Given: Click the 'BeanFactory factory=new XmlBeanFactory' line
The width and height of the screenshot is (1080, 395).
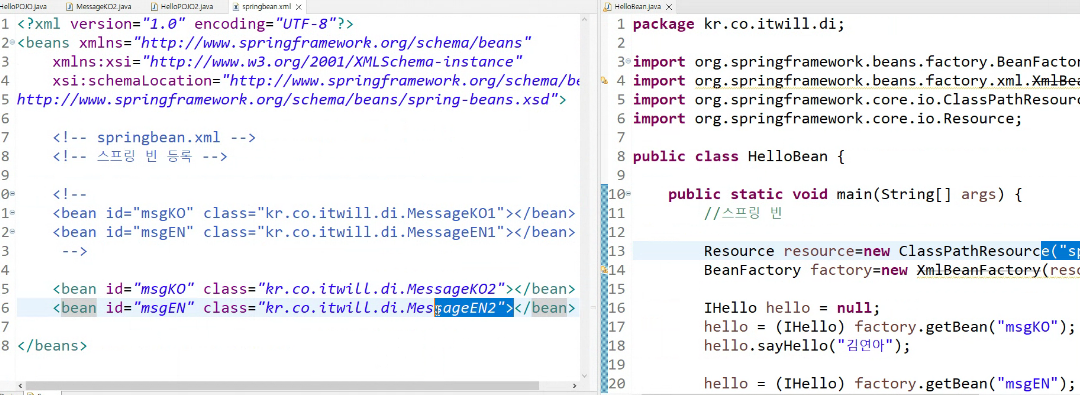Looking at the screenshot, I should [892, 270].
